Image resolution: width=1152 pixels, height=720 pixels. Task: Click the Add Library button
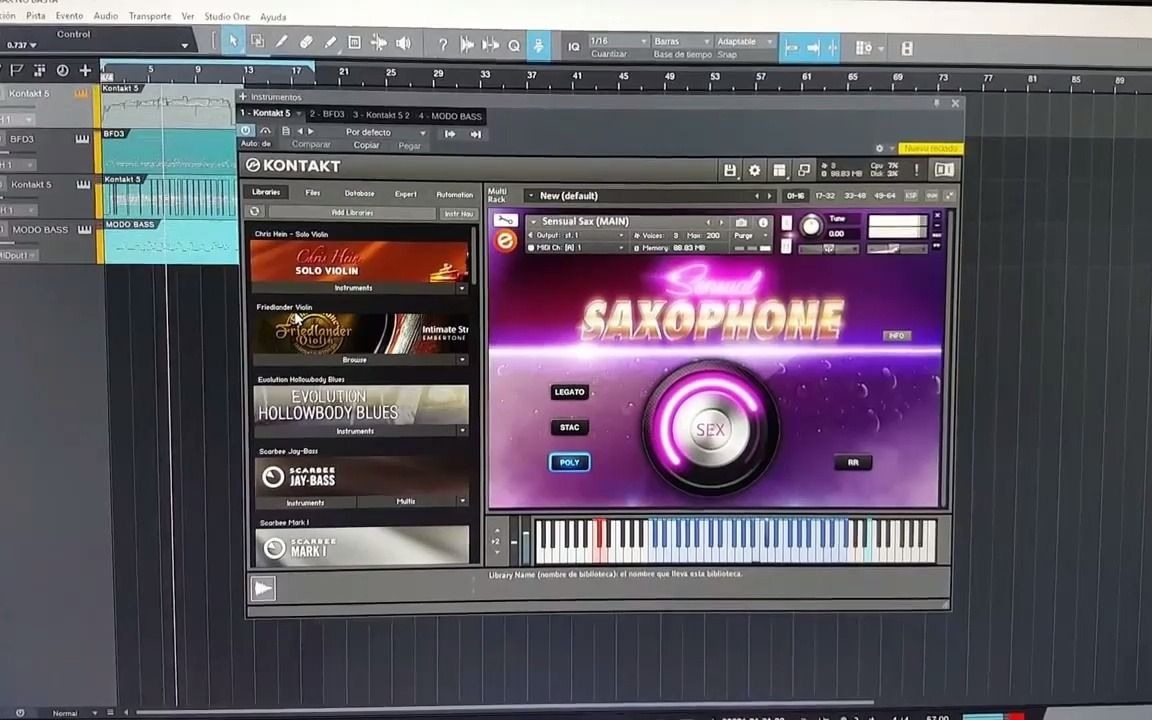click(352, 212)
